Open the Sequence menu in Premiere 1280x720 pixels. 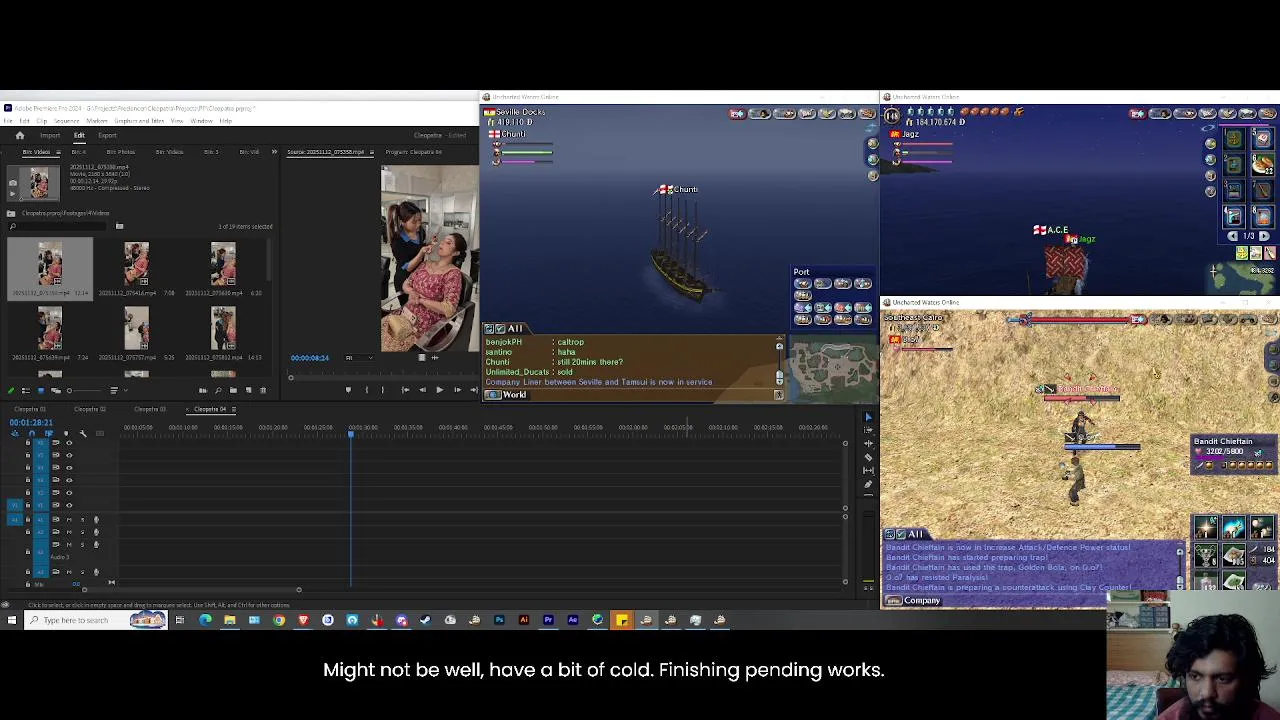pos(66,121)
